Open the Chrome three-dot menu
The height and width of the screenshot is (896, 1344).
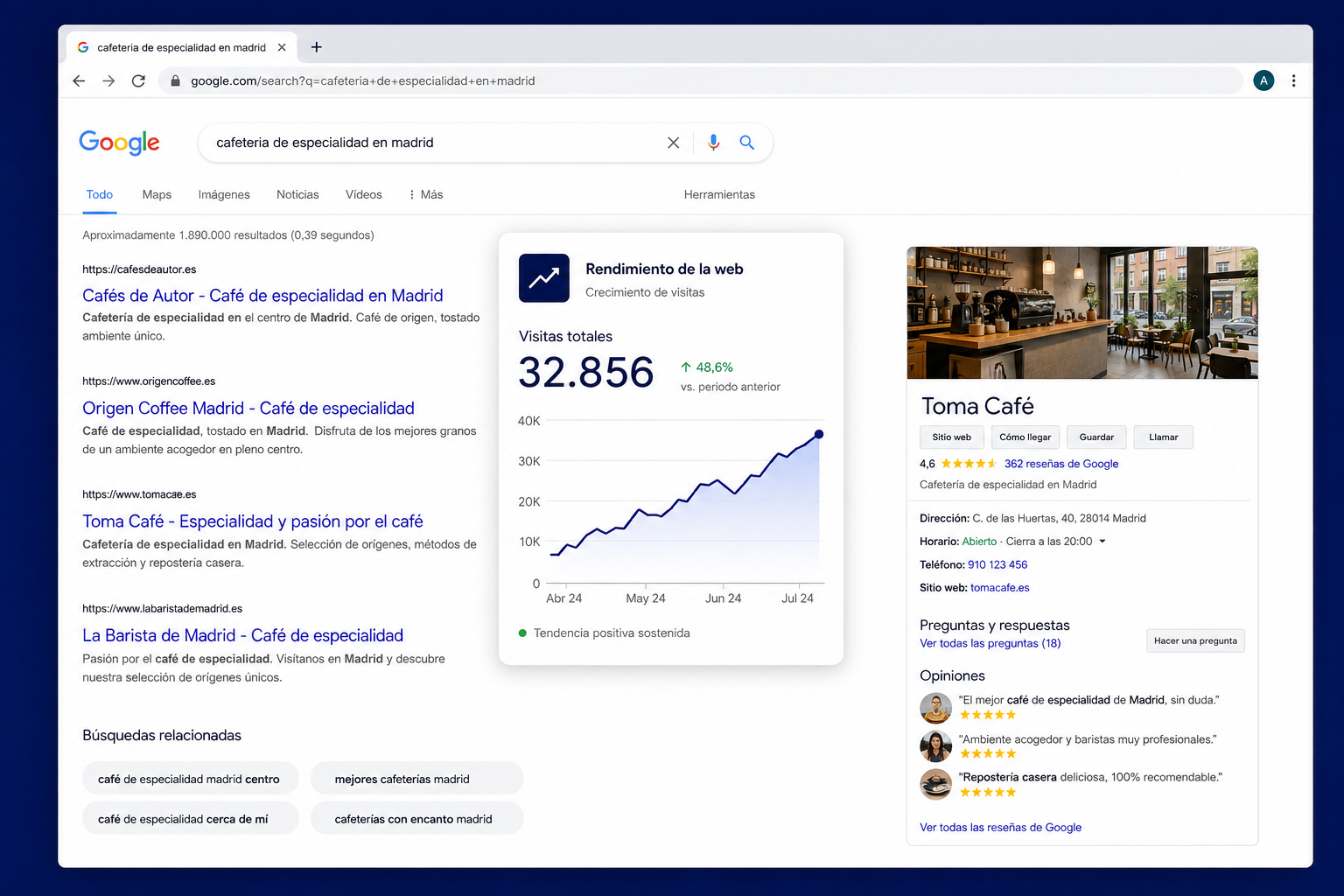pos(1293,80)
